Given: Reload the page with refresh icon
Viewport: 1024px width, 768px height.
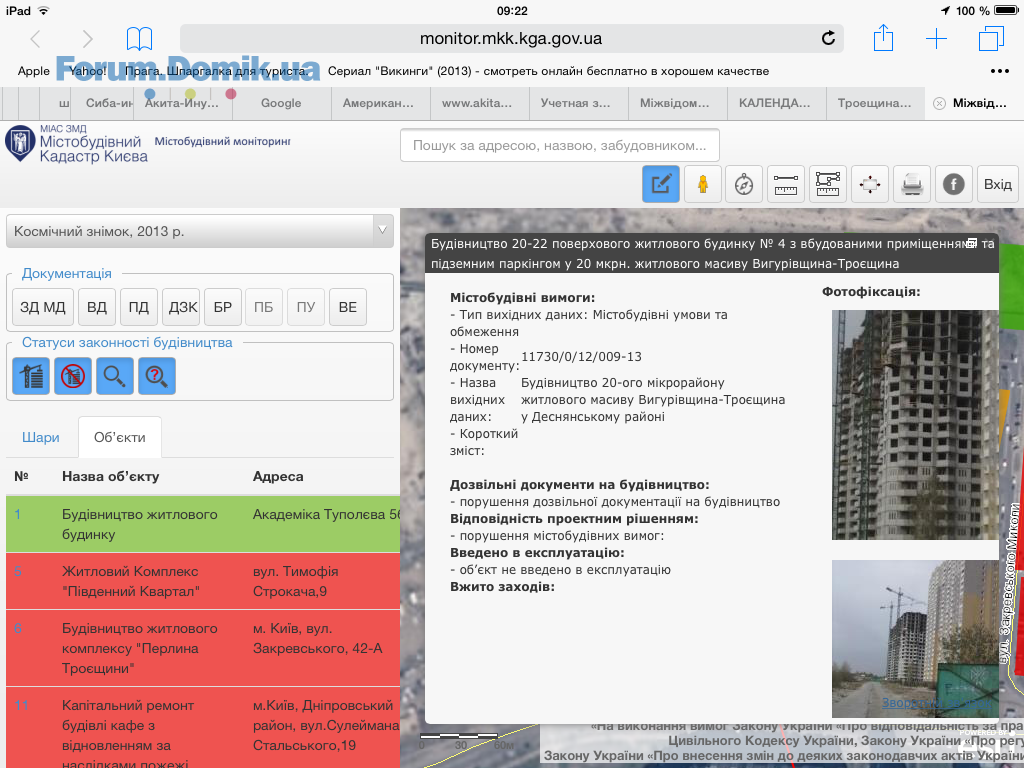Looking at the screenshot, I should pyautogui.click(x=828, y=38).
